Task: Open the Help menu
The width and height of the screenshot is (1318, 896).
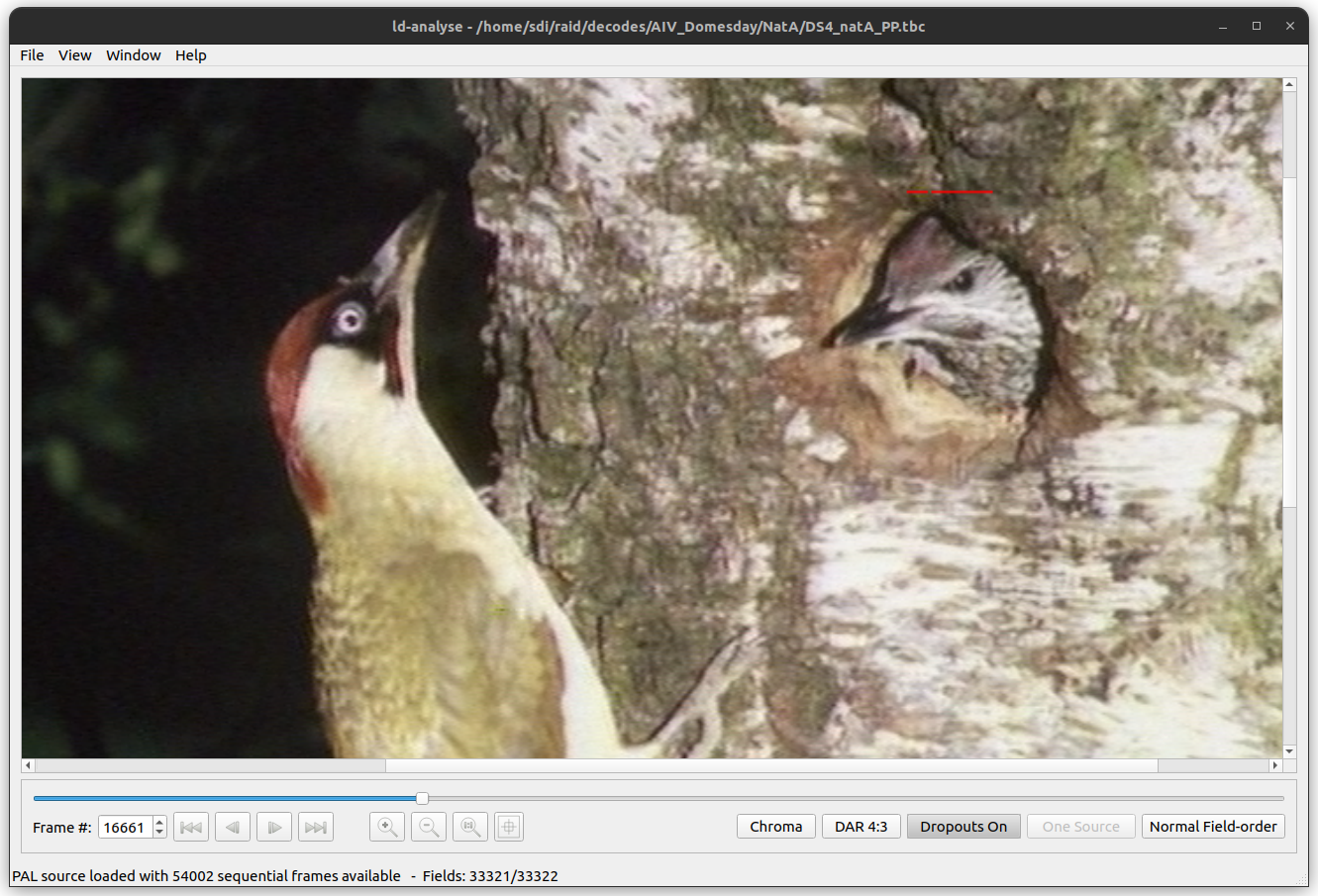Action: [191, 55]
